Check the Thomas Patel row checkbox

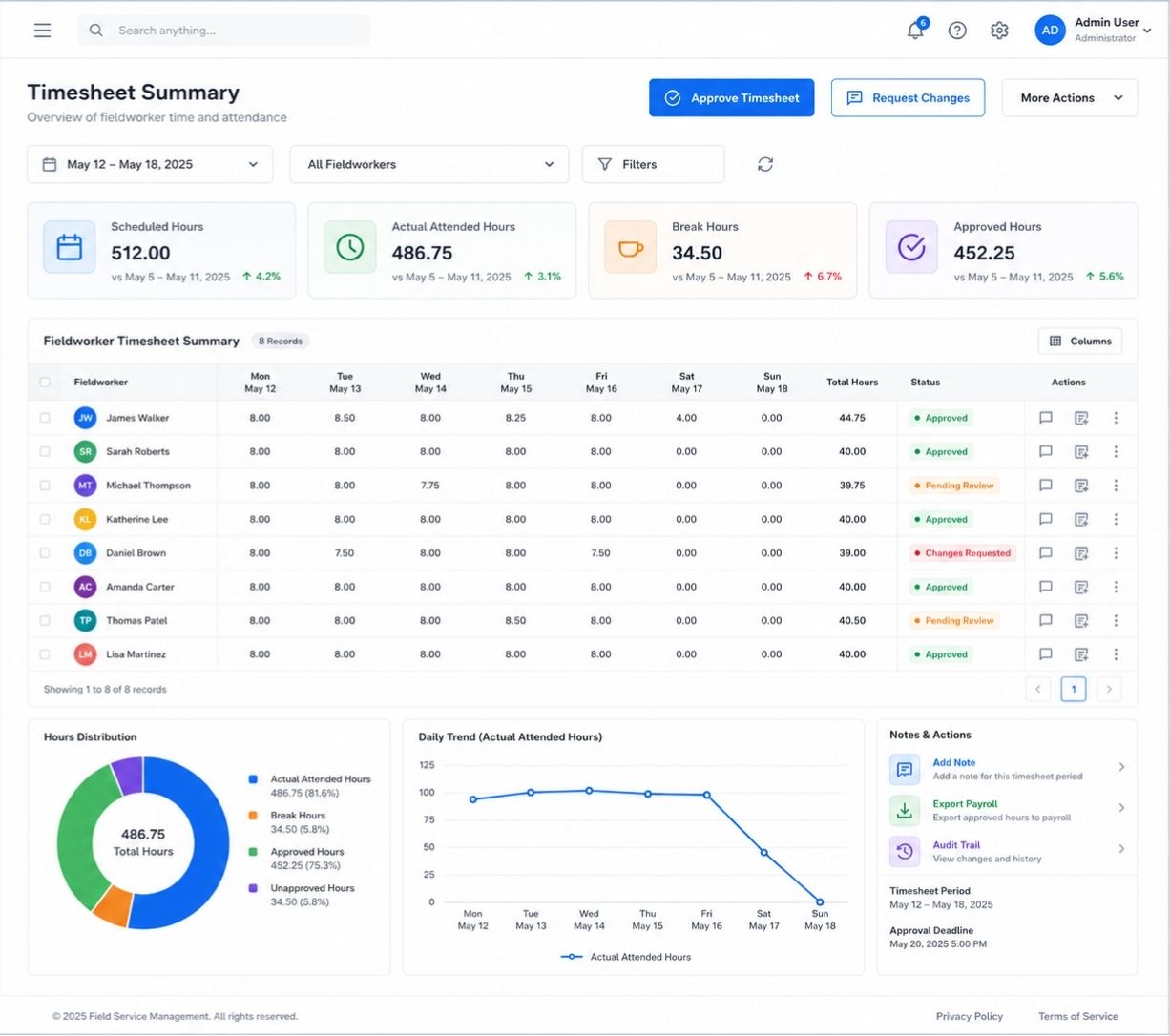click(45, 620)
